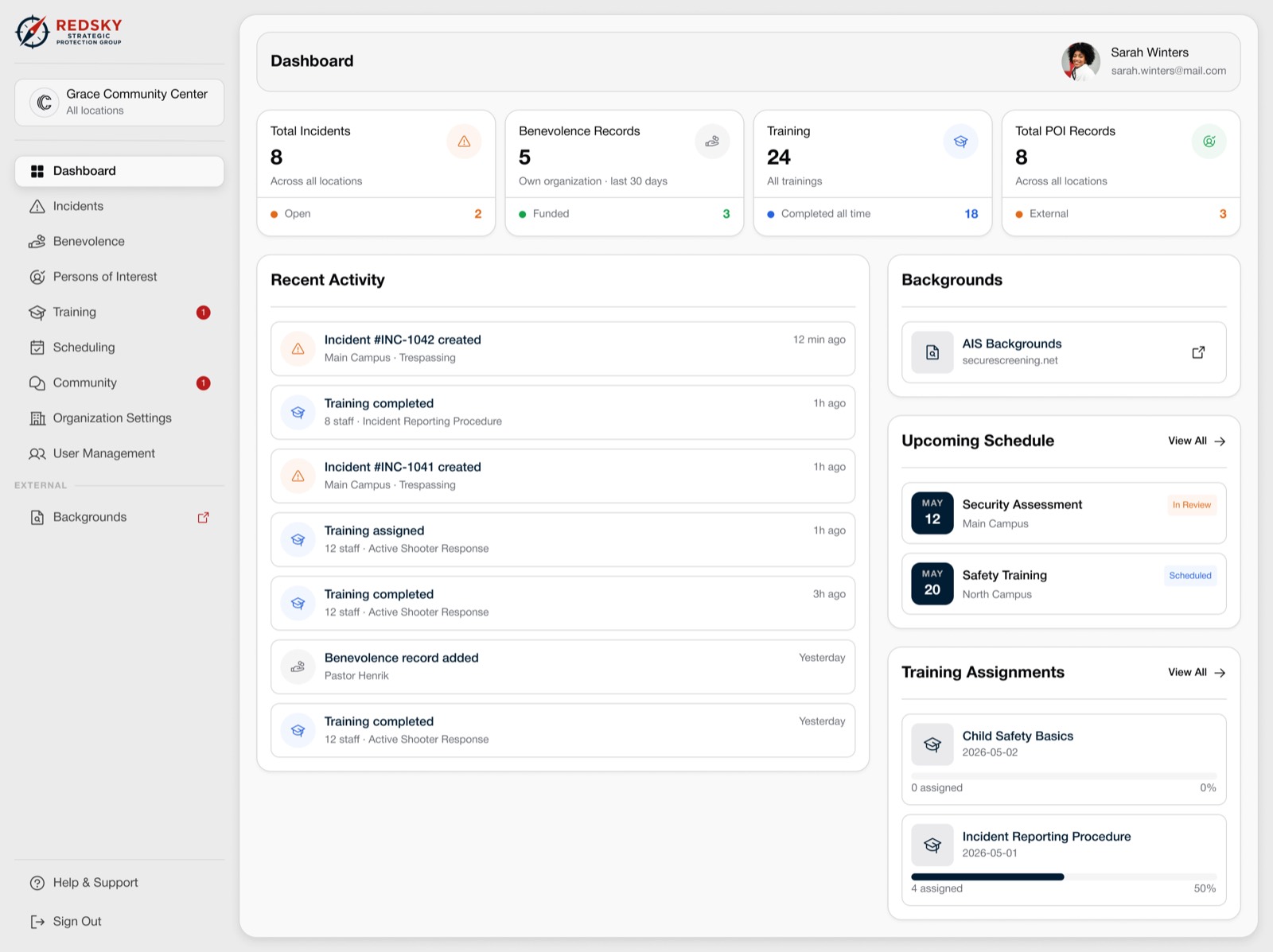
Task: Click the External POI count row
Action: (1120, 214)
